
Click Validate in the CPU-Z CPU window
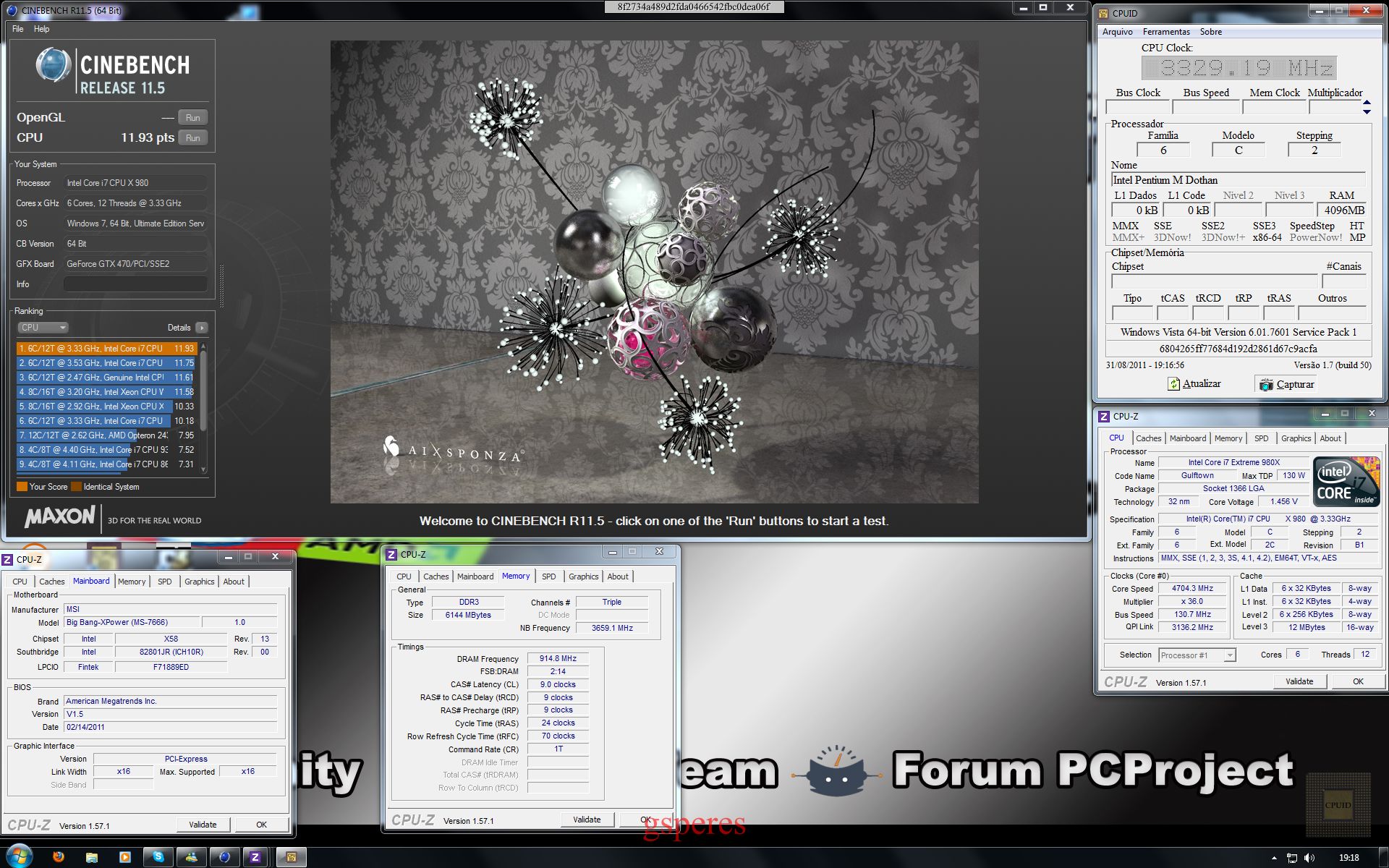(x=1299, y=681)
